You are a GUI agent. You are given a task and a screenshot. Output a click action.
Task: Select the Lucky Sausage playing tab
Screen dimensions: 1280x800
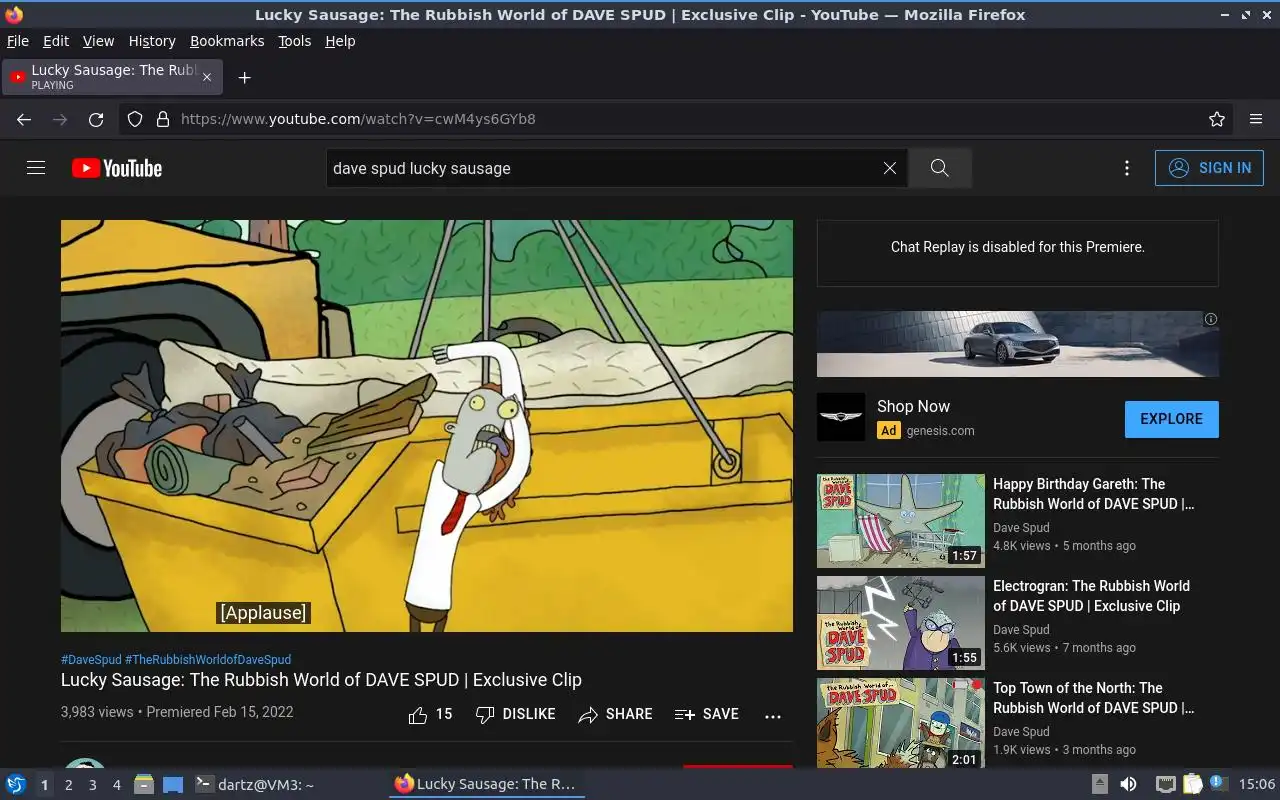click(112, 77)
